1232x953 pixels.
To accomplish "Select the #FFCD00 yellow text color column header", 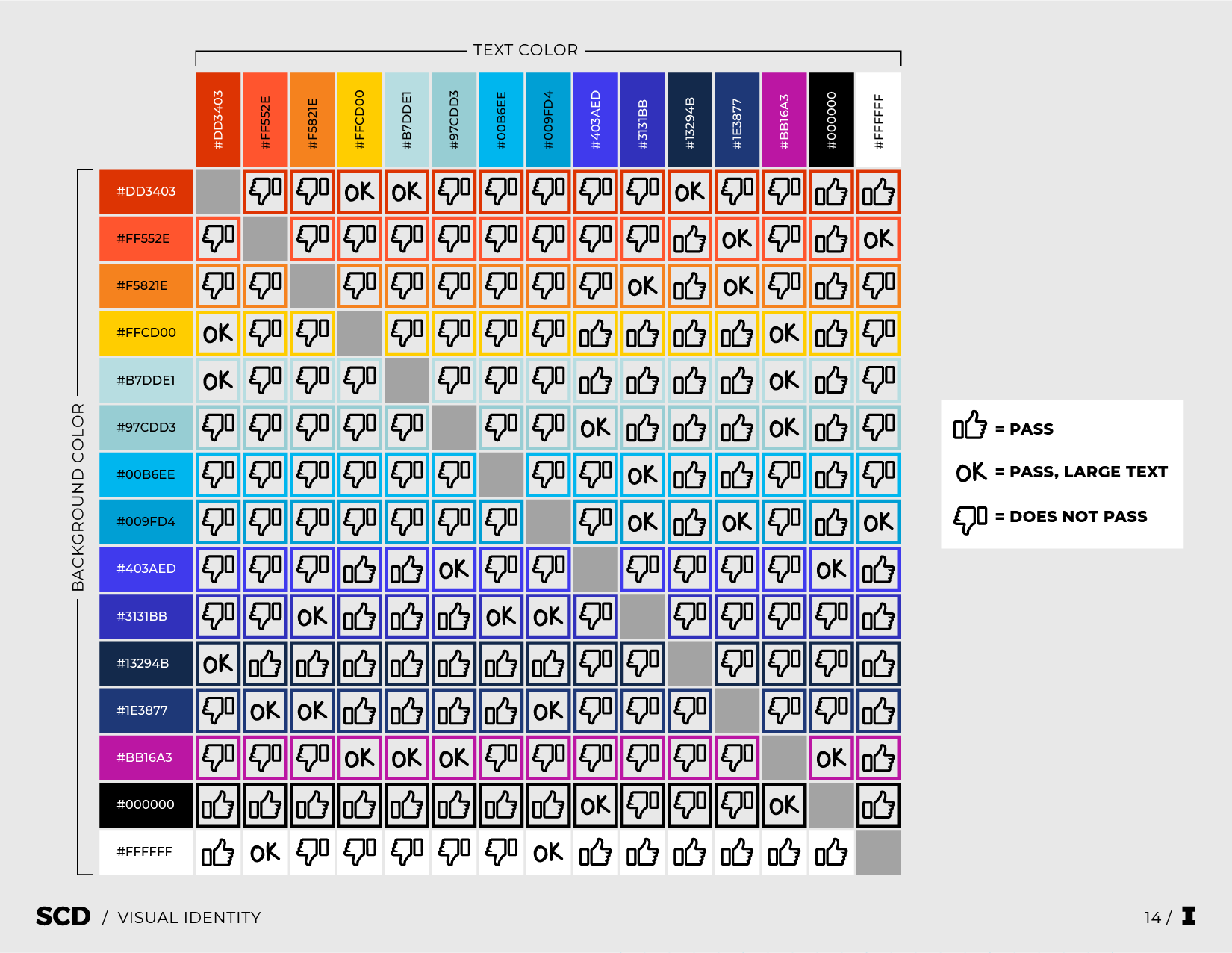I will pyautogui.click(x=359, y=119).
